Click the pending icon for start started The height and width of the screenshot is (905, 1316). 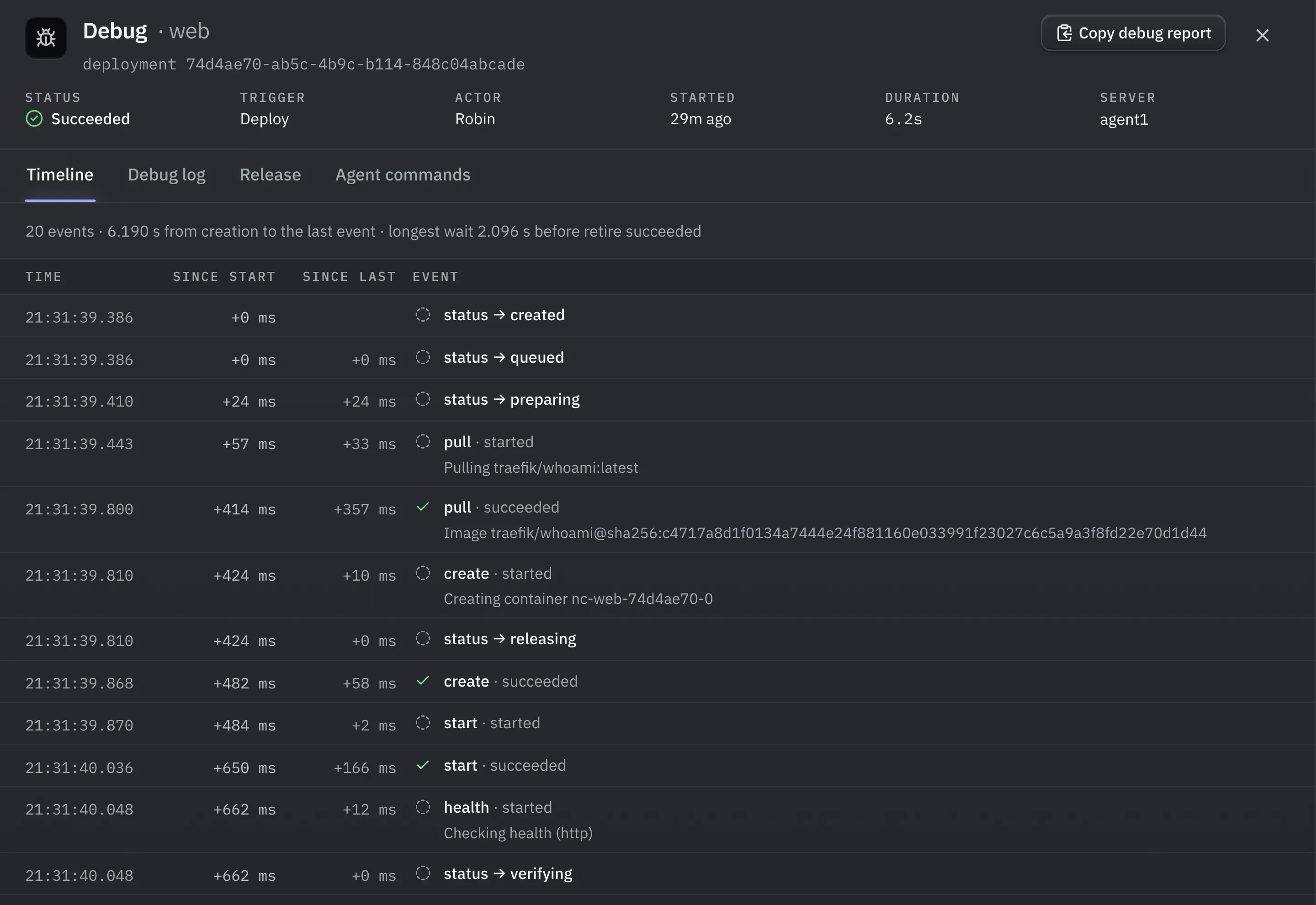click(423, 723)
